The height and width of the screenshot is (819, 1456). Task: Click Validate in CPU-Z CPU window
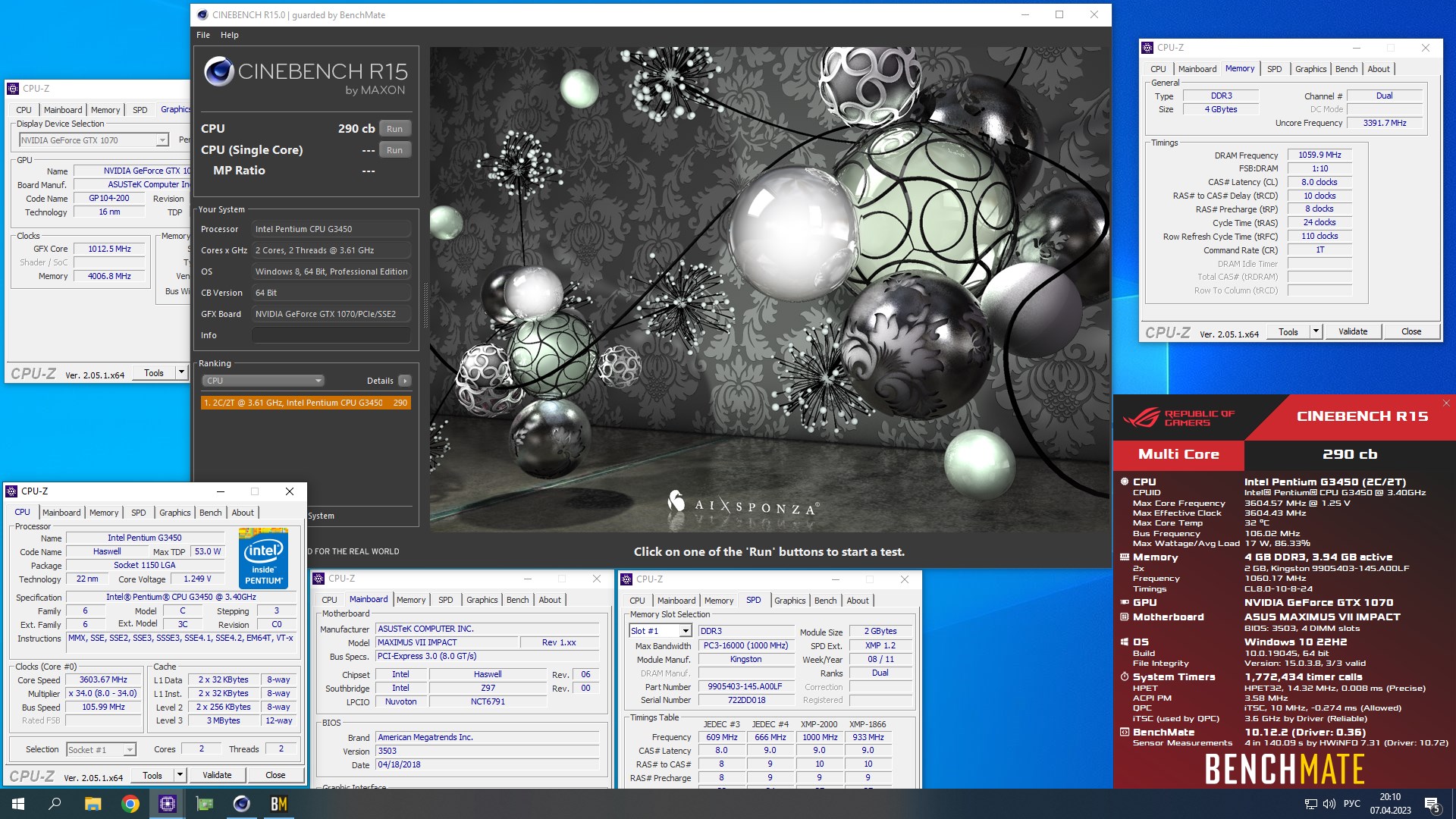pyautogui.click(x=217, y=775)
